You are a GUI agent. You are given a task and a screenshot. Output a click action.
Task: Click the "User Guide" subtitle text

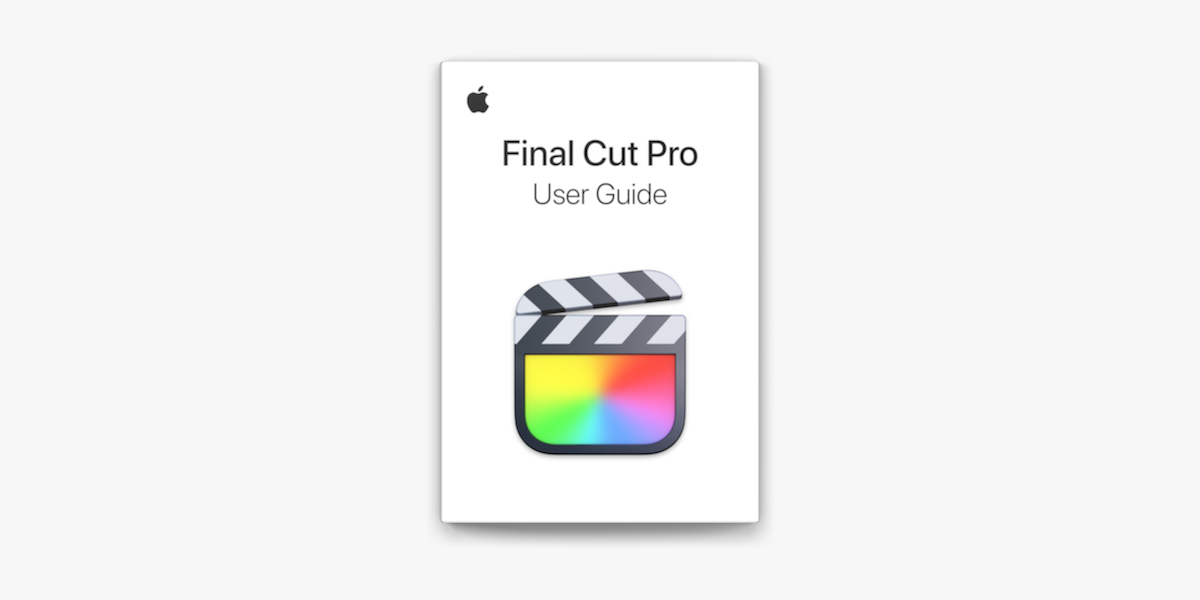[599, 194]
